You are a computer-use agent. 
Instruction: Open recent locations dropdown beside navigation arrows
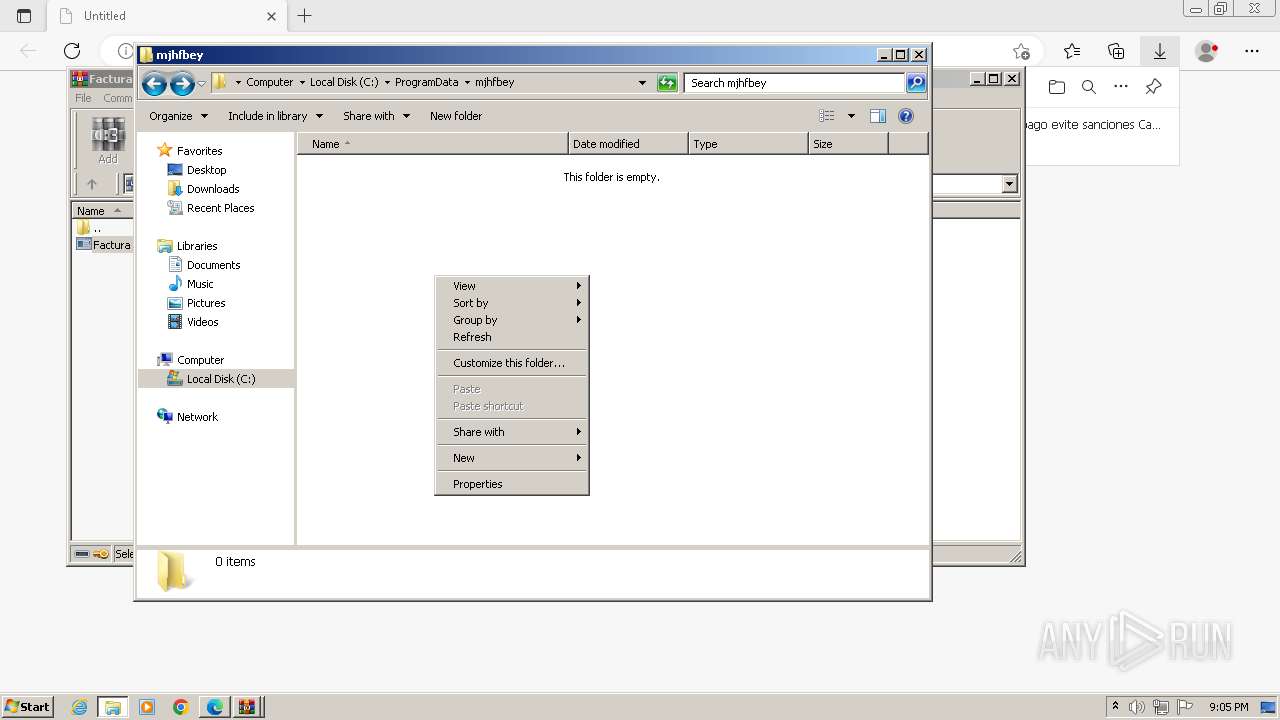[x=201, y=83]
